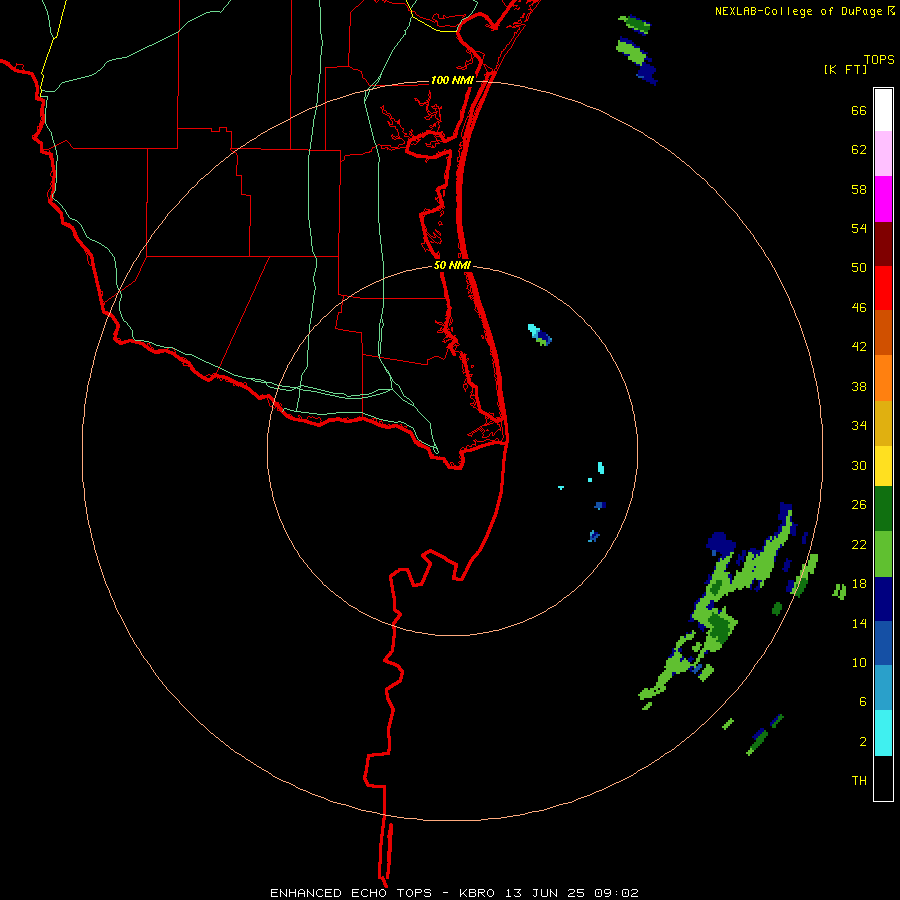
Task: Click the 26 legend value
Action: coord(859,505)
